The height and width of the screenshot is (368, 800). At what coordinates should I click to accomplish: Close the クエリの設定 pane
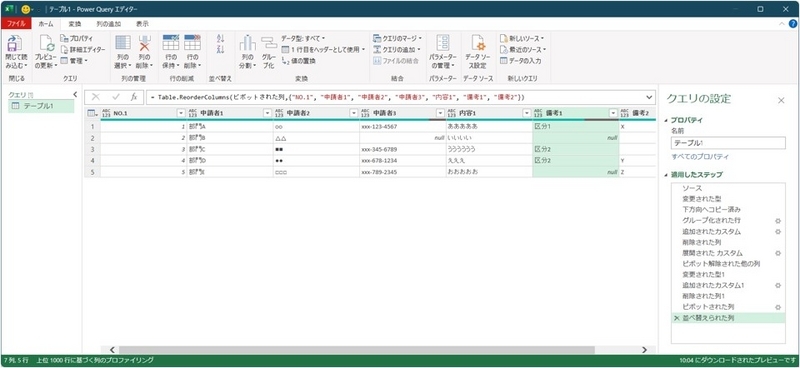[x=781, y=101]
